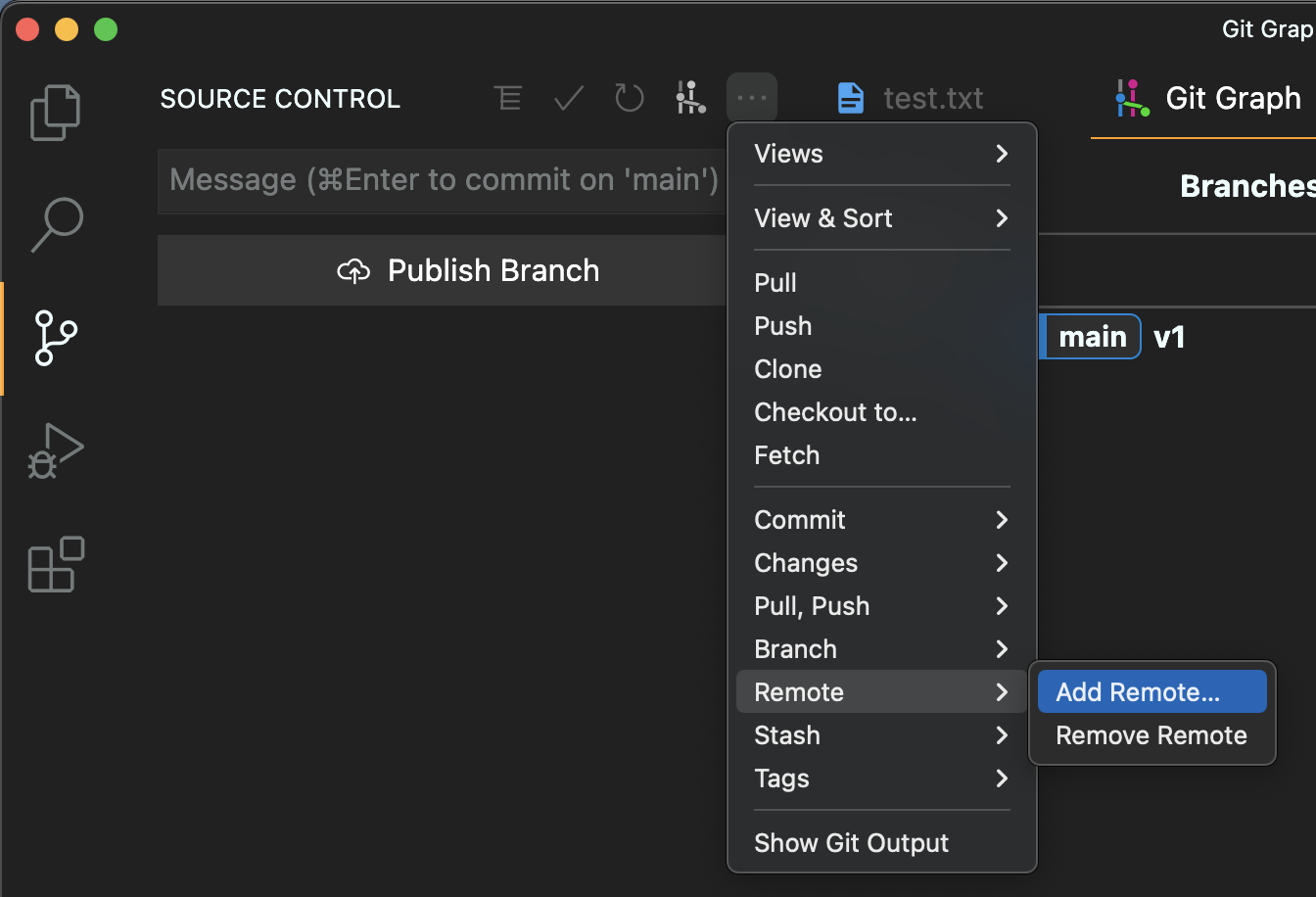The image size is (1316, 897).
Task: Expand the Changes submenu
Action: [x=881, y=563]
